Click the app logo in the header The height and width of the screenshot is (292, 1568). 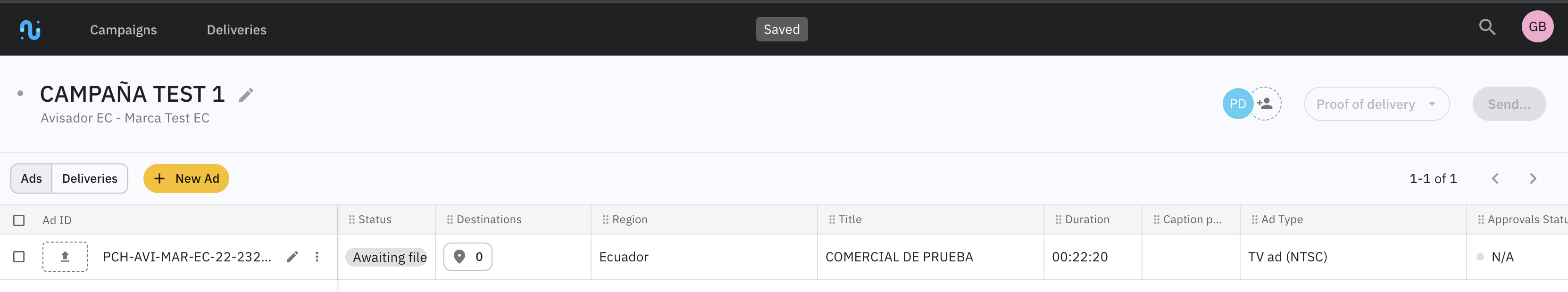30,29
